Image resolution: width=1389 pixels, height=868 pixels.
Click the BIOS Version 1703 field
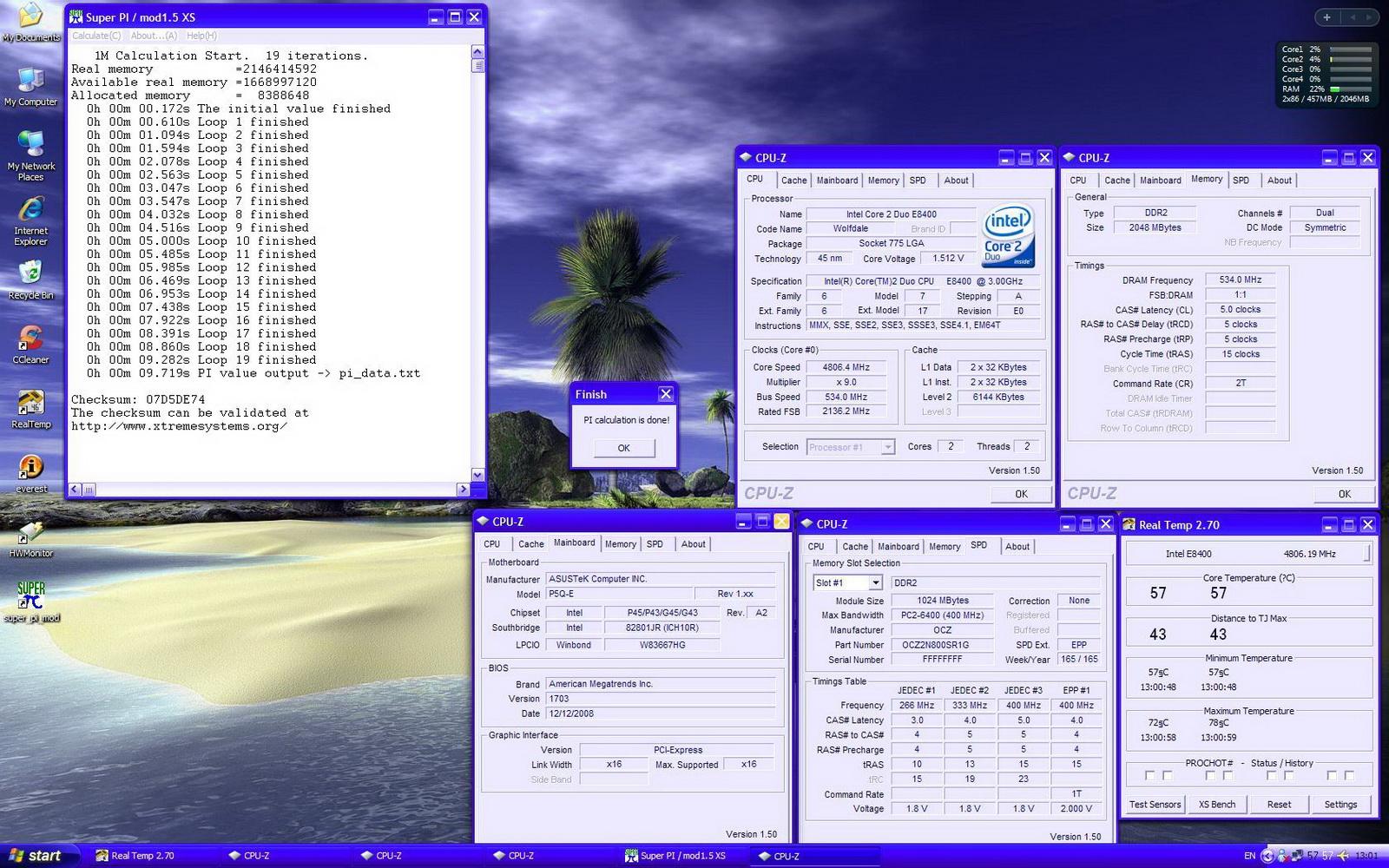pos(662,699)
